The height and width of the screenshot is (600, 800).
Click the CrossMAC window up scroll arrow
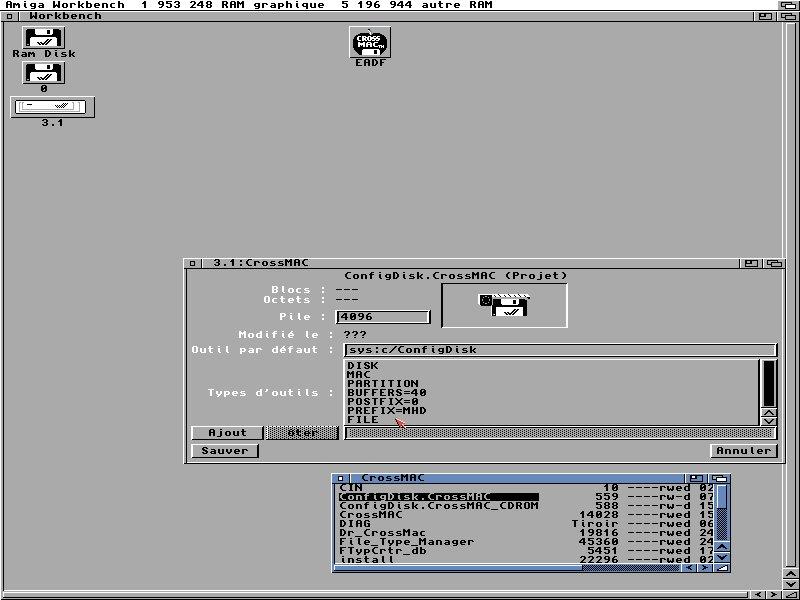(x=722, y=547)
